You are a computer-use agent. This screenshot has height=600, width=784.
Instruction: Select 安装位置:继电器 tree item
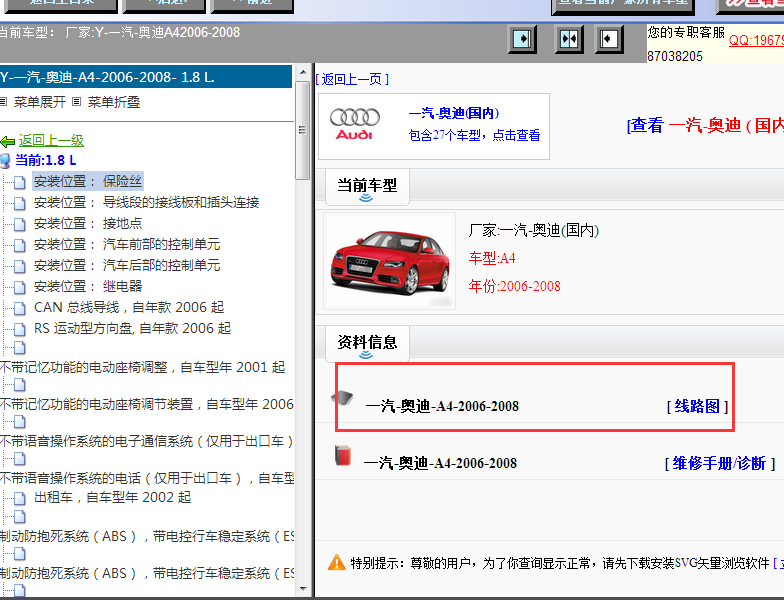(88, 286)
